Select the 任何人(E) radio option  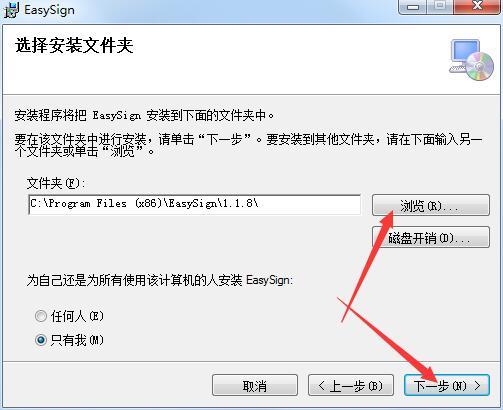pos(41,316)
